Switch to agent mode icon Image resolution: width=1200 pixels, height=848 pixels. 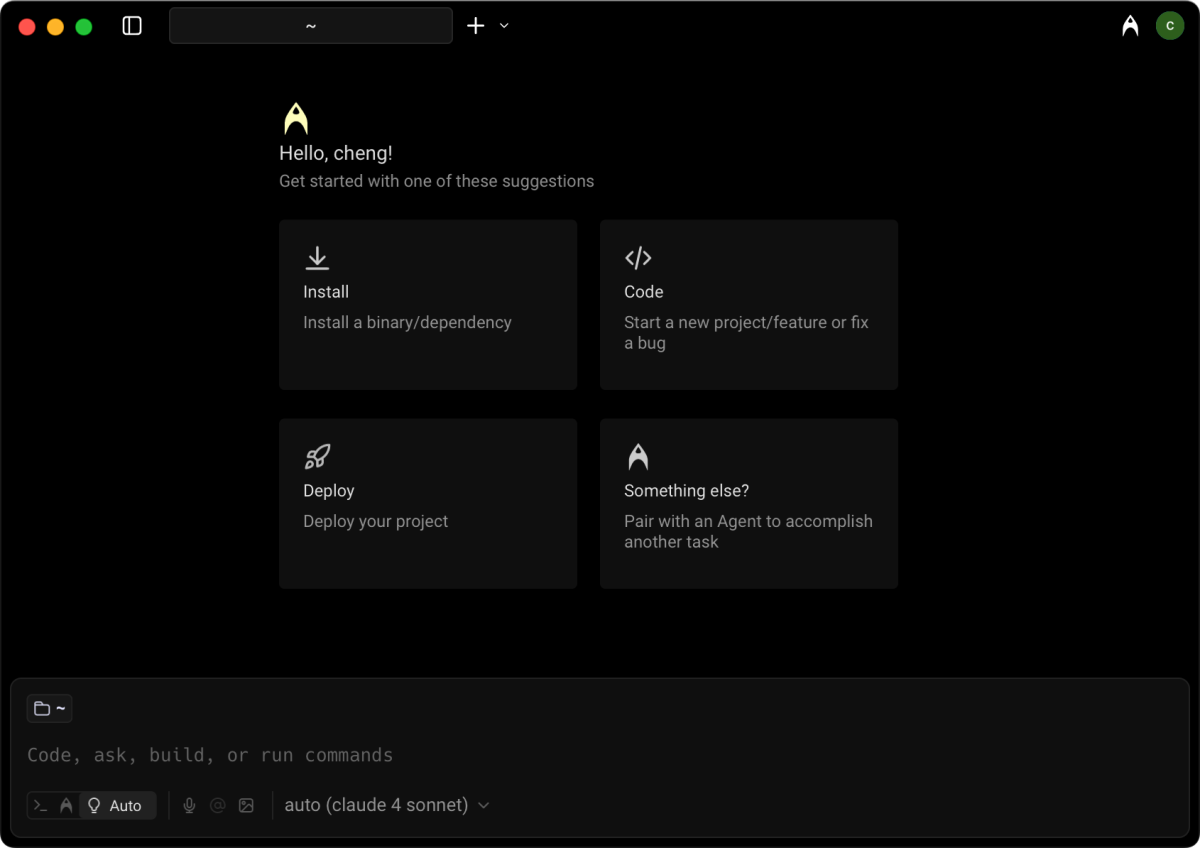(66, 805)
